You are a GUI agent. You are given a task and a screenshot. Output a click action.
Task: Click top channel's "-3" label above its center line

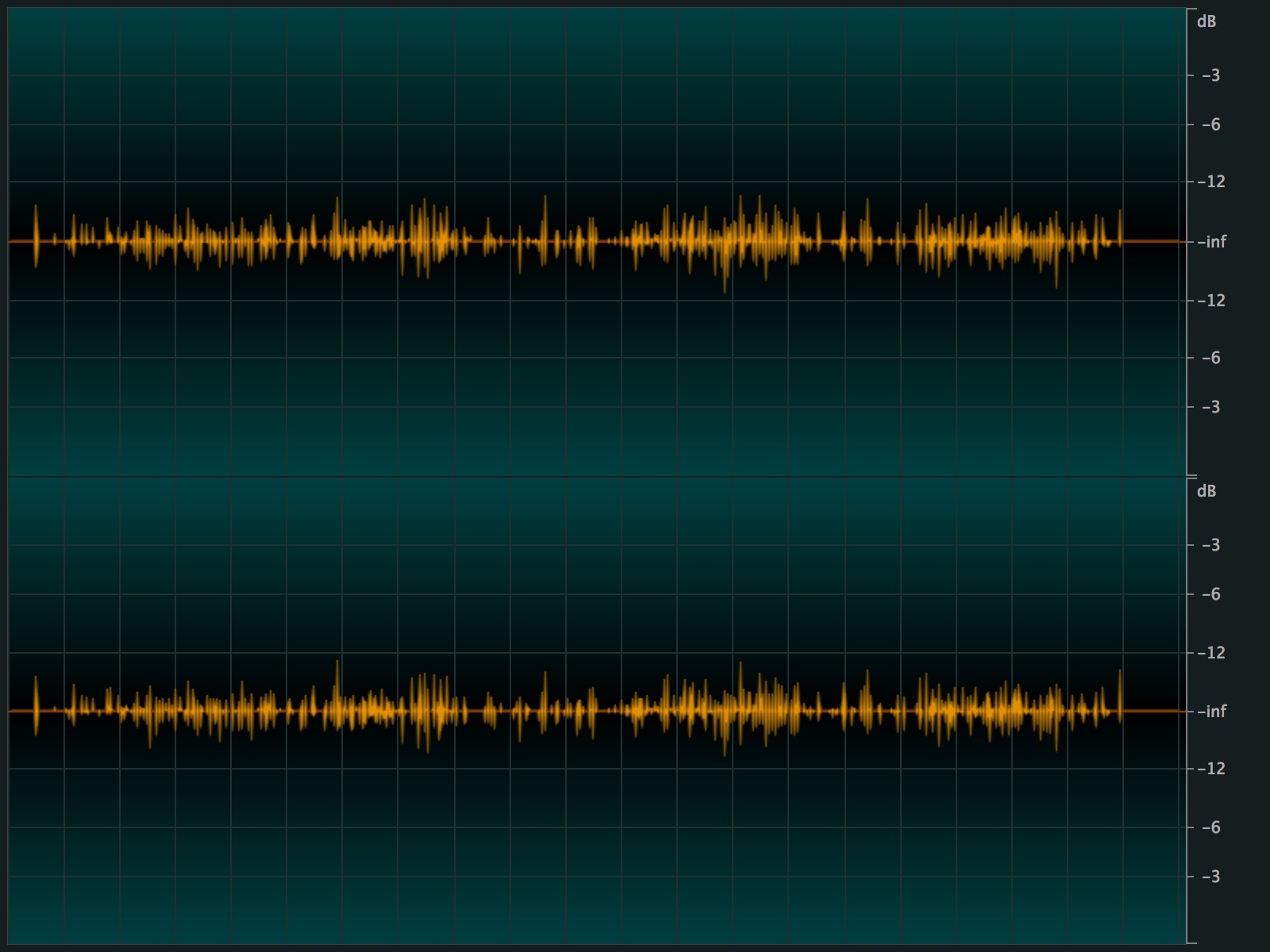tap(1211, 75)
